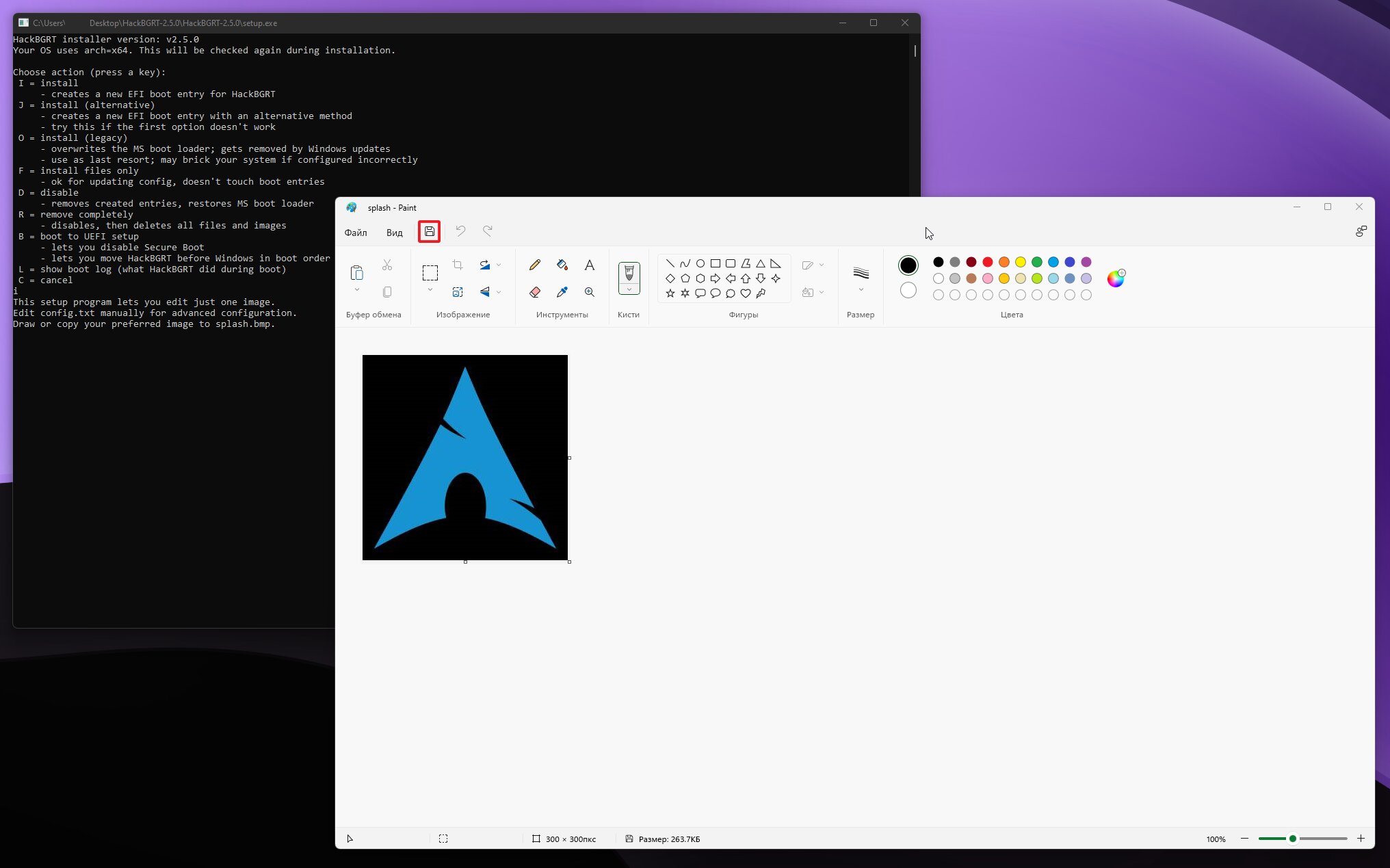Select the Brushes tool

(629, 274)
